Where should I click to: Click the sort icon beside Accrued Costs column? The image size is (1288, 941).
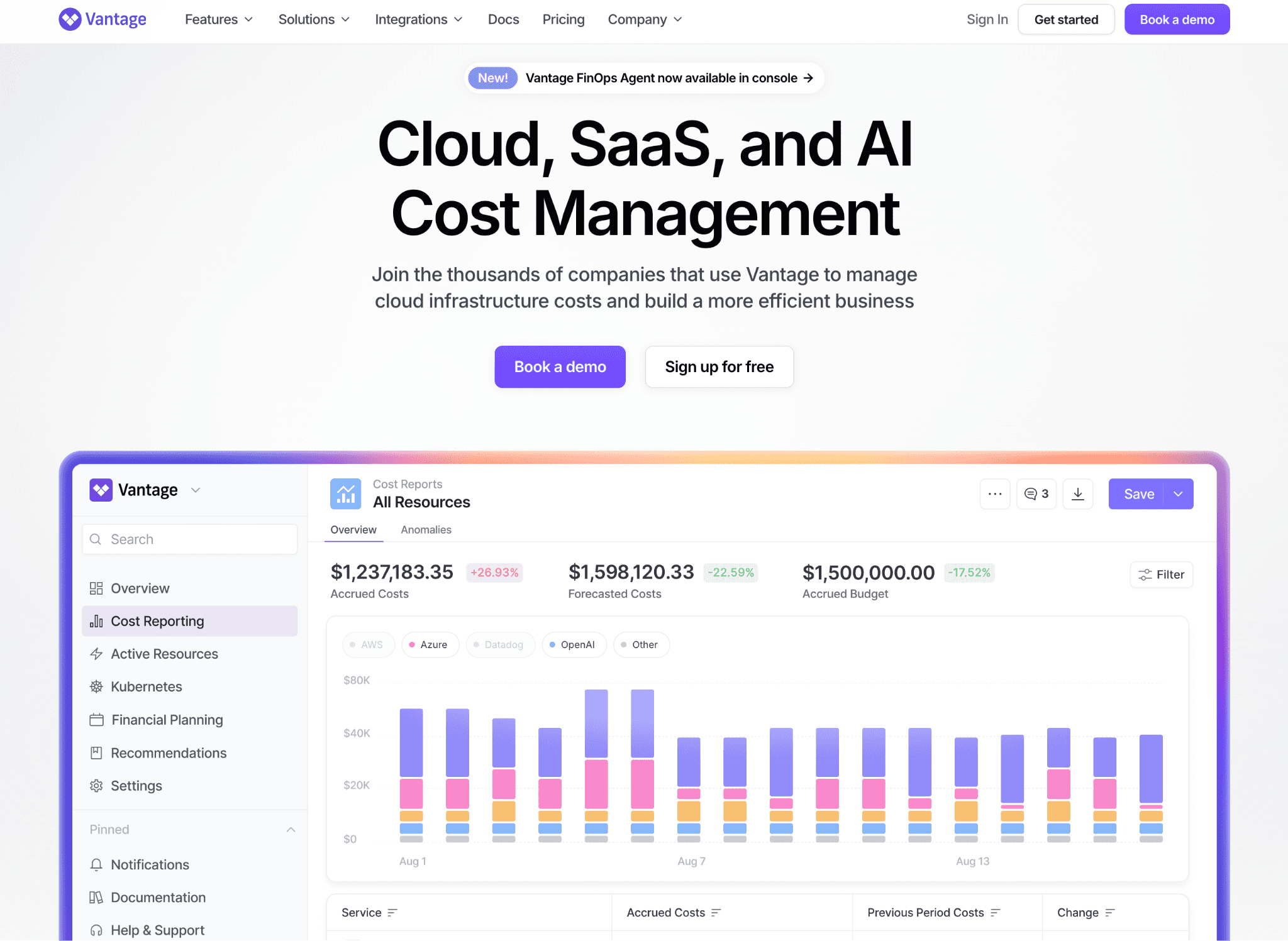[x=716, y=913]
